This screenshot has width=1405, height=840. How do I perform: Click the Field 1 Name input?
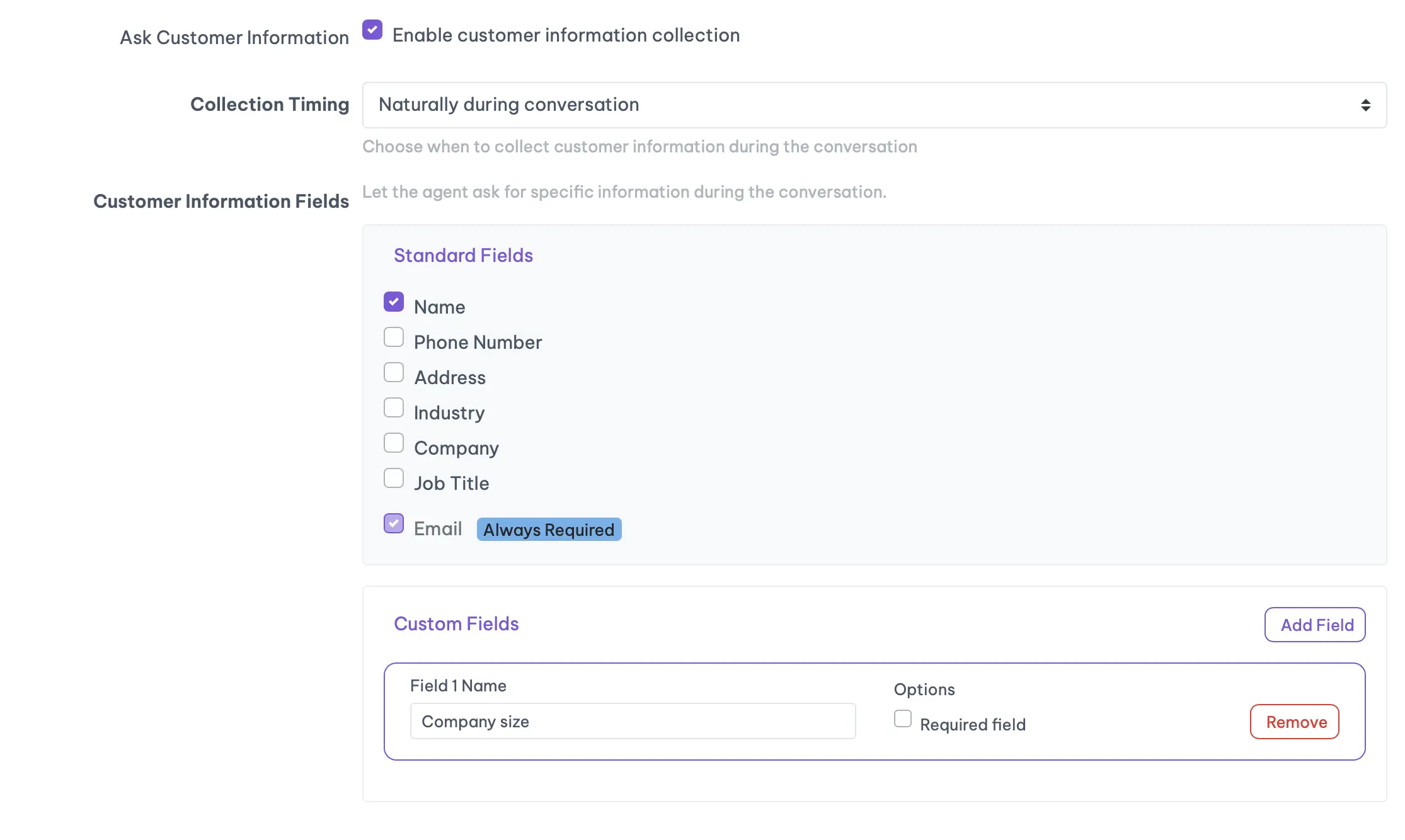pos(633,722)
